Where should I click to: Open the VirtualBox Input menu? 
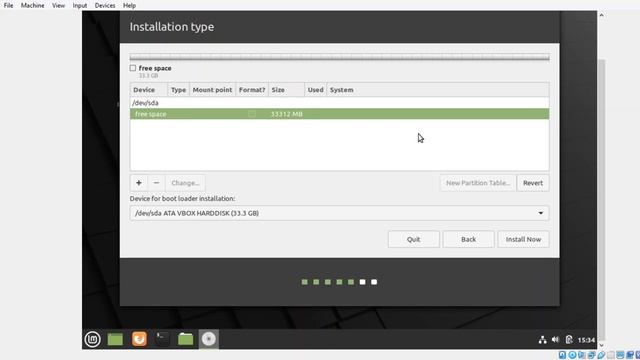(80, 6)
